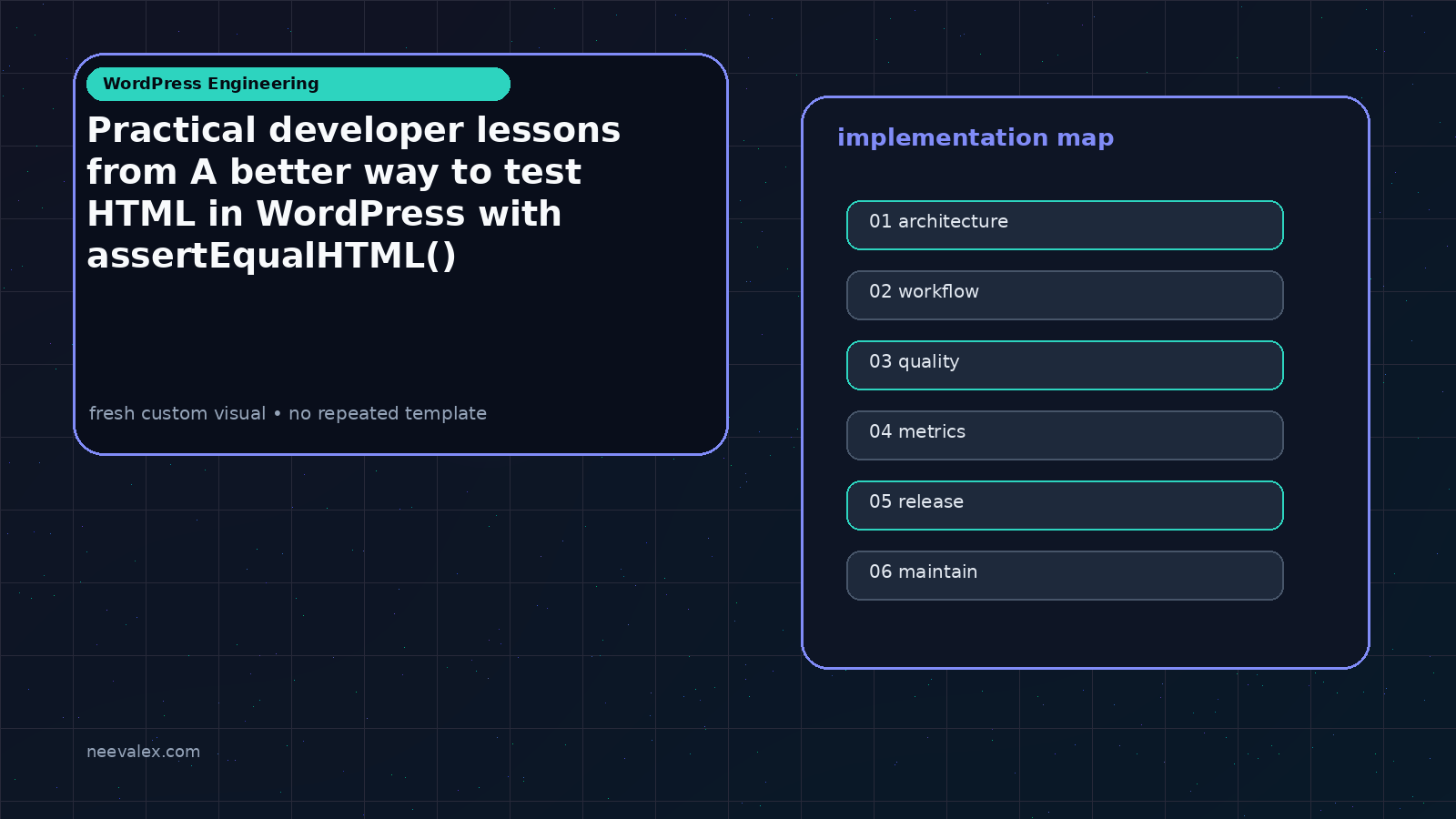Select the 06 maintain entry
This screenshot has height=819, width=1456.
tap(1065, 575)
